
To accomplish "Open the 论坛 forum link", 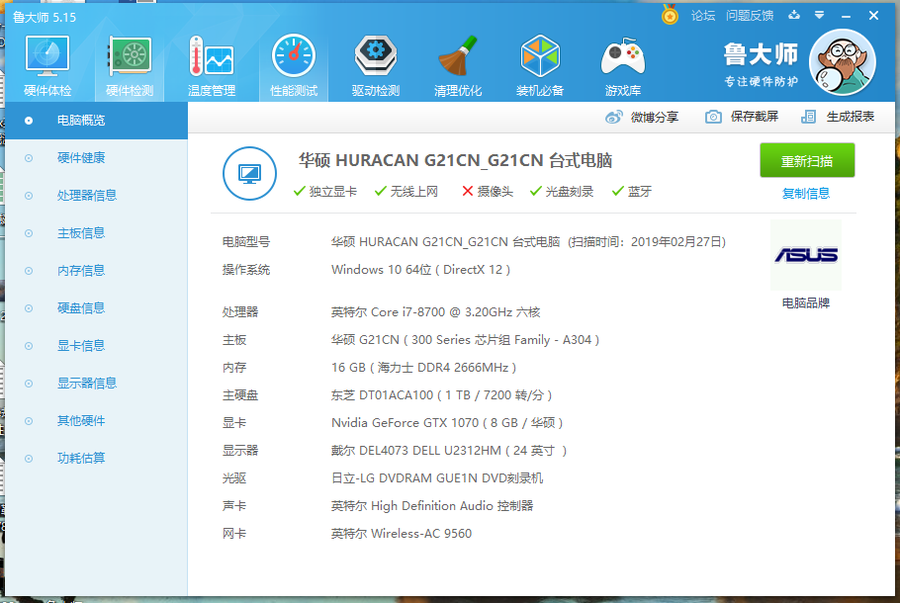I will point(703,15).
